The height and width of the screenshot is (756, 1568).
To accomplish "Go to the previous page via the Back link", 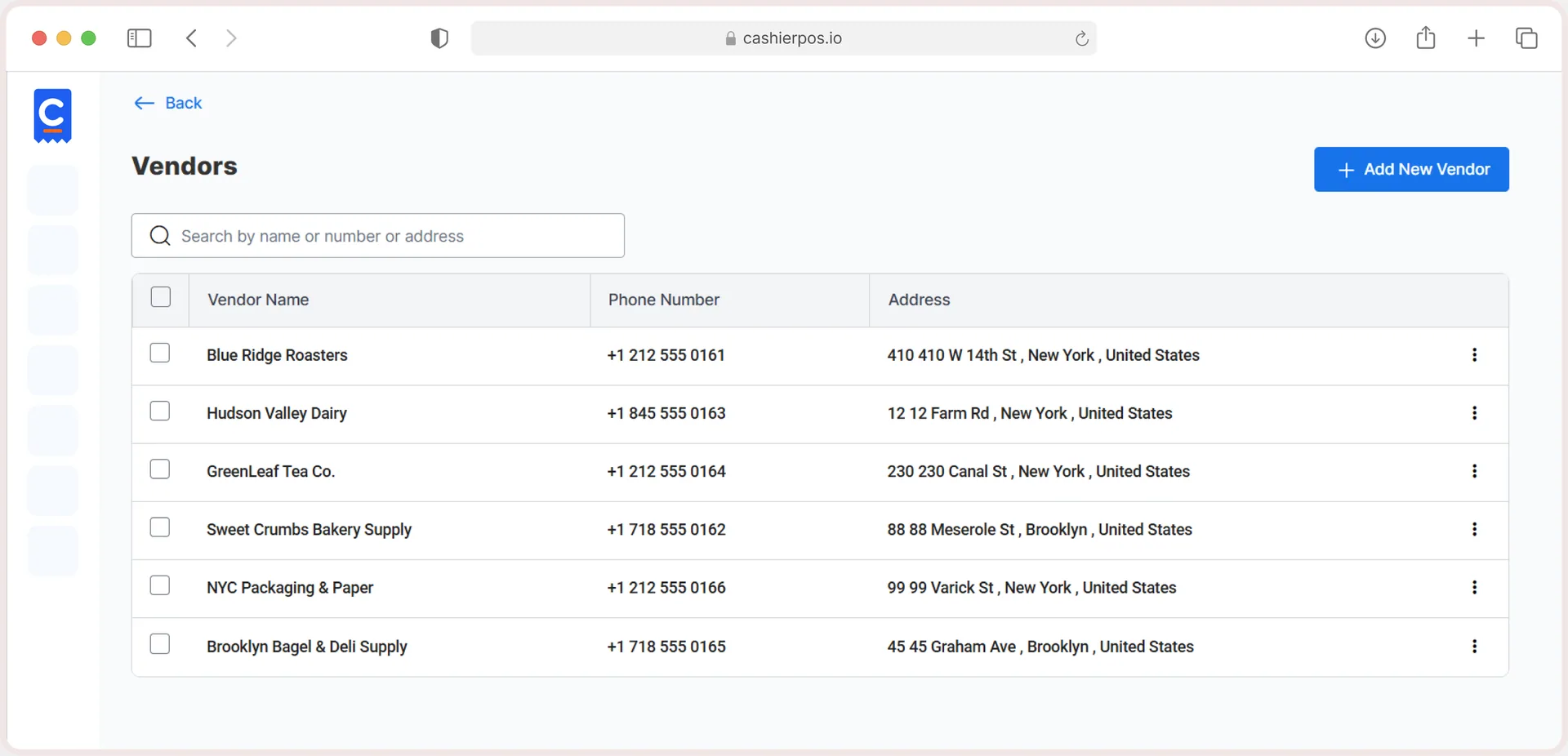I will pos(168,103).
